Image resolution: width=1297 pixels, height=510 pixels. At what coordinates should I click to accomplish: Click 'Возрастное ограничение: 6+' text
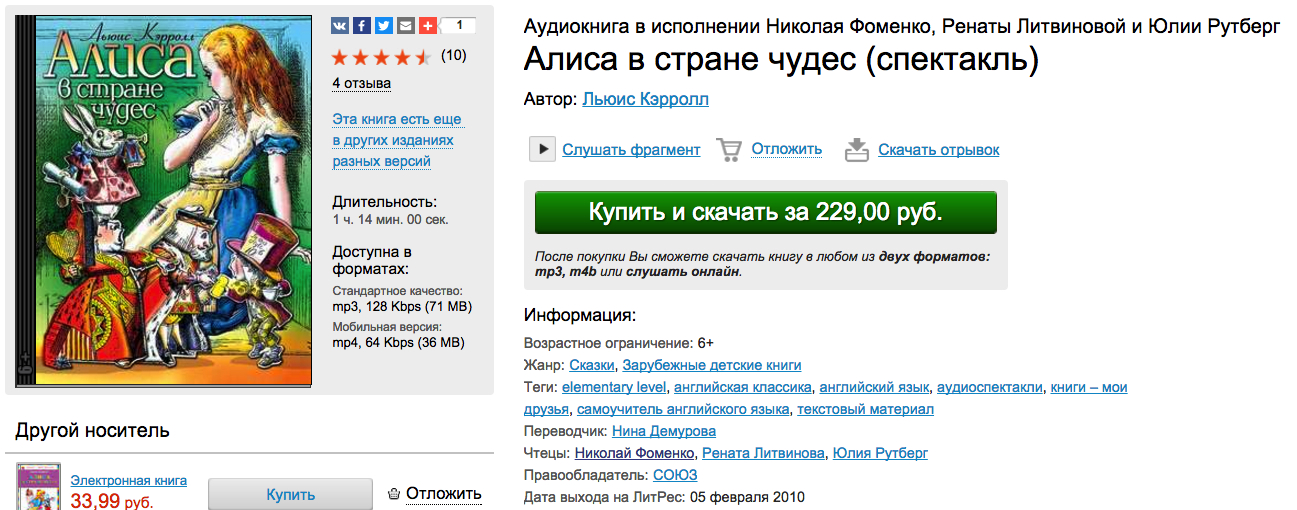click(619, 343)
